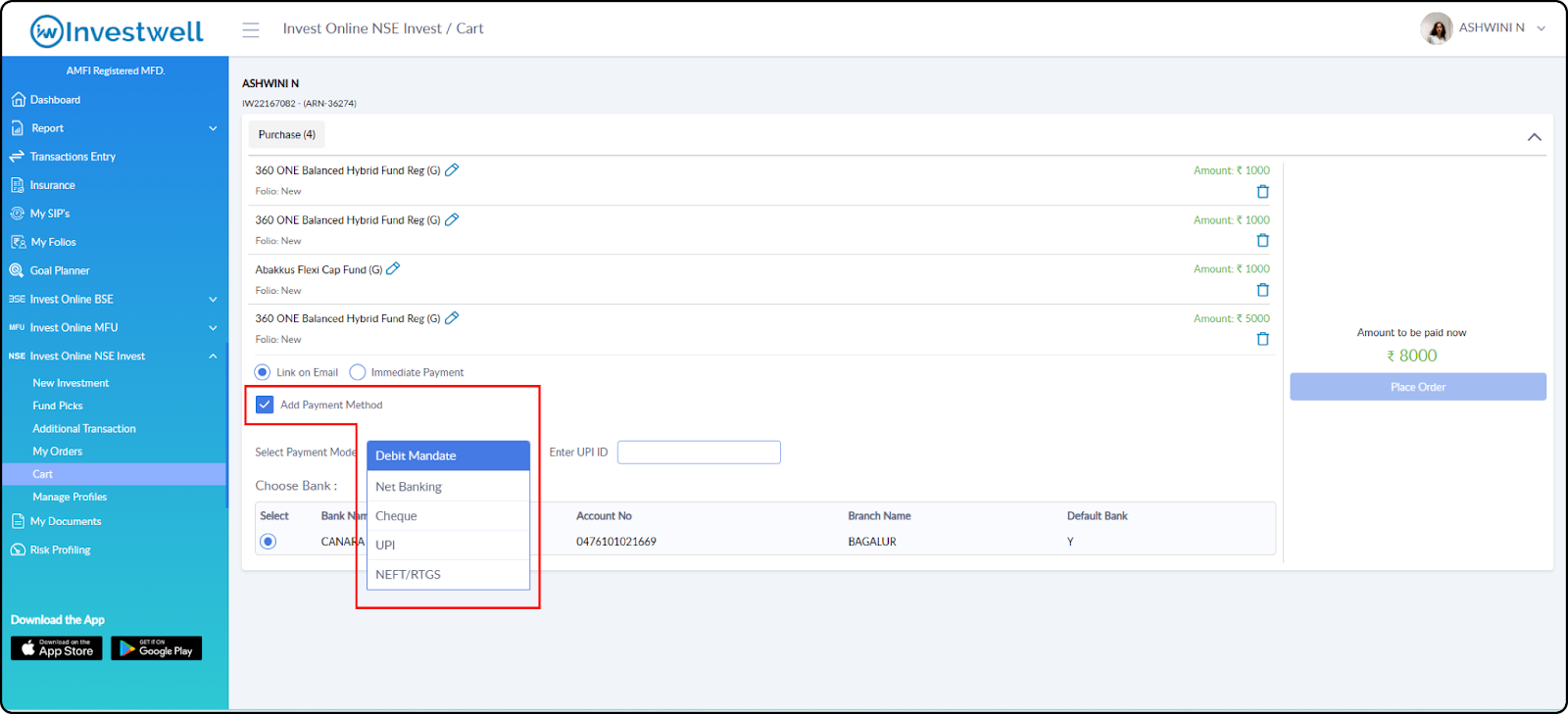Open Manage Profiles in sidebar
This screenshot has height=714, width=1568.
(x=70, y=497)
